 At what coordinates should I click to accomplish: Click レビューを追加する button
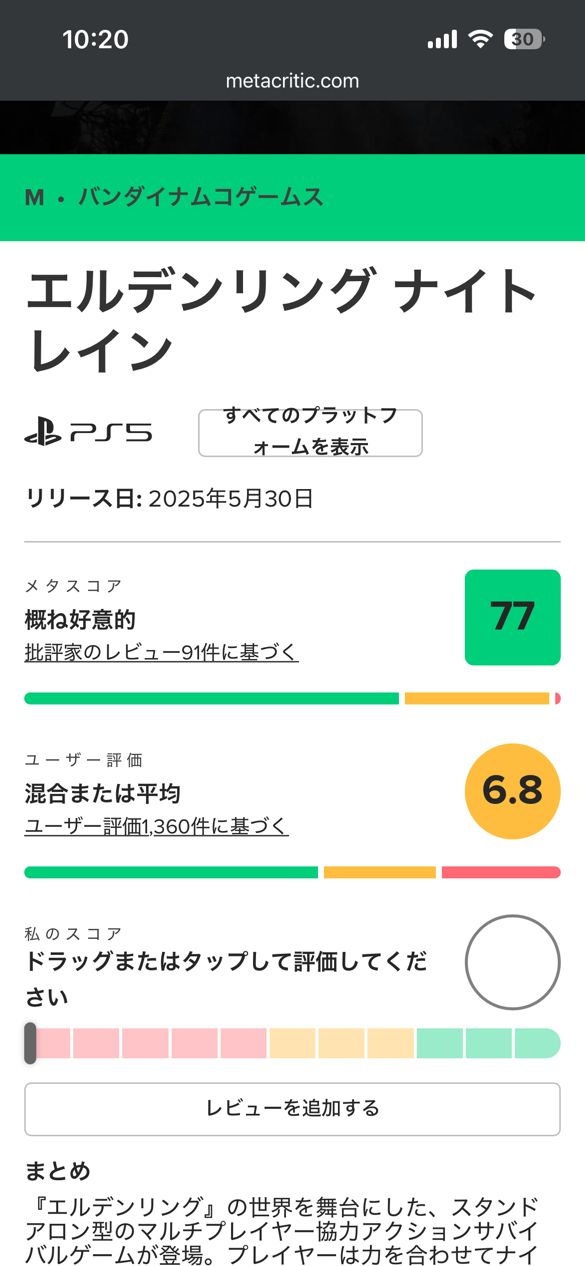(292, 1108)
